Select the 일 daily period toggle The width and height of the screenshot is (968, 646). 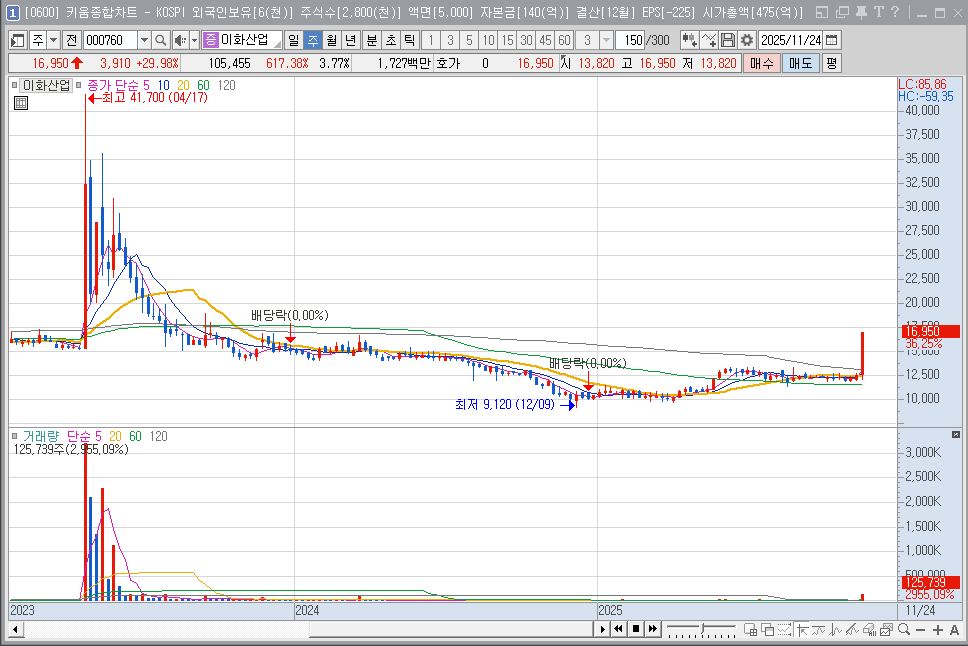(x=294, y=40)
